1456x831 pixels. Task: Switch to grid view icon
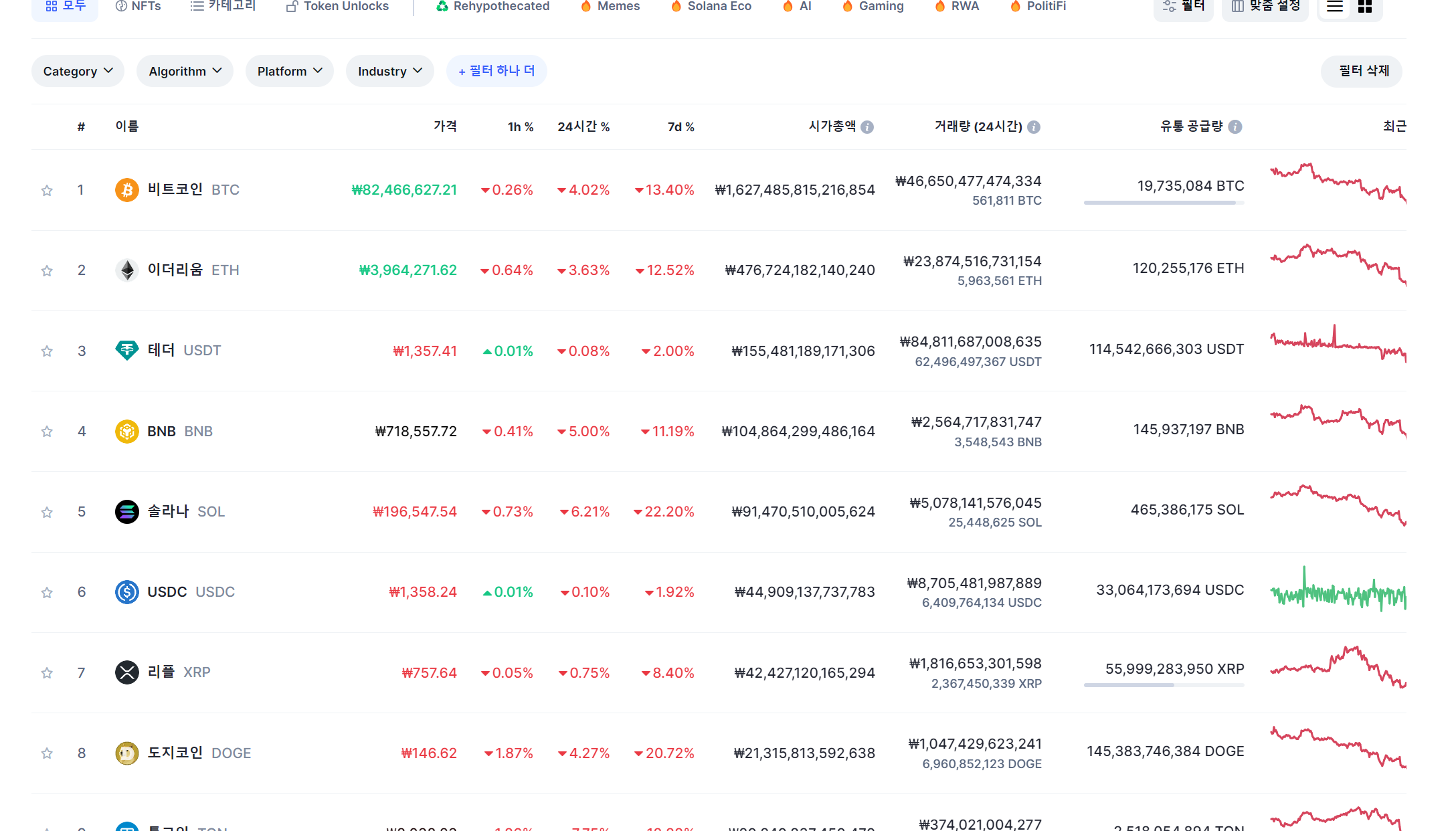pyautogui.click(x=1365, y=7)
